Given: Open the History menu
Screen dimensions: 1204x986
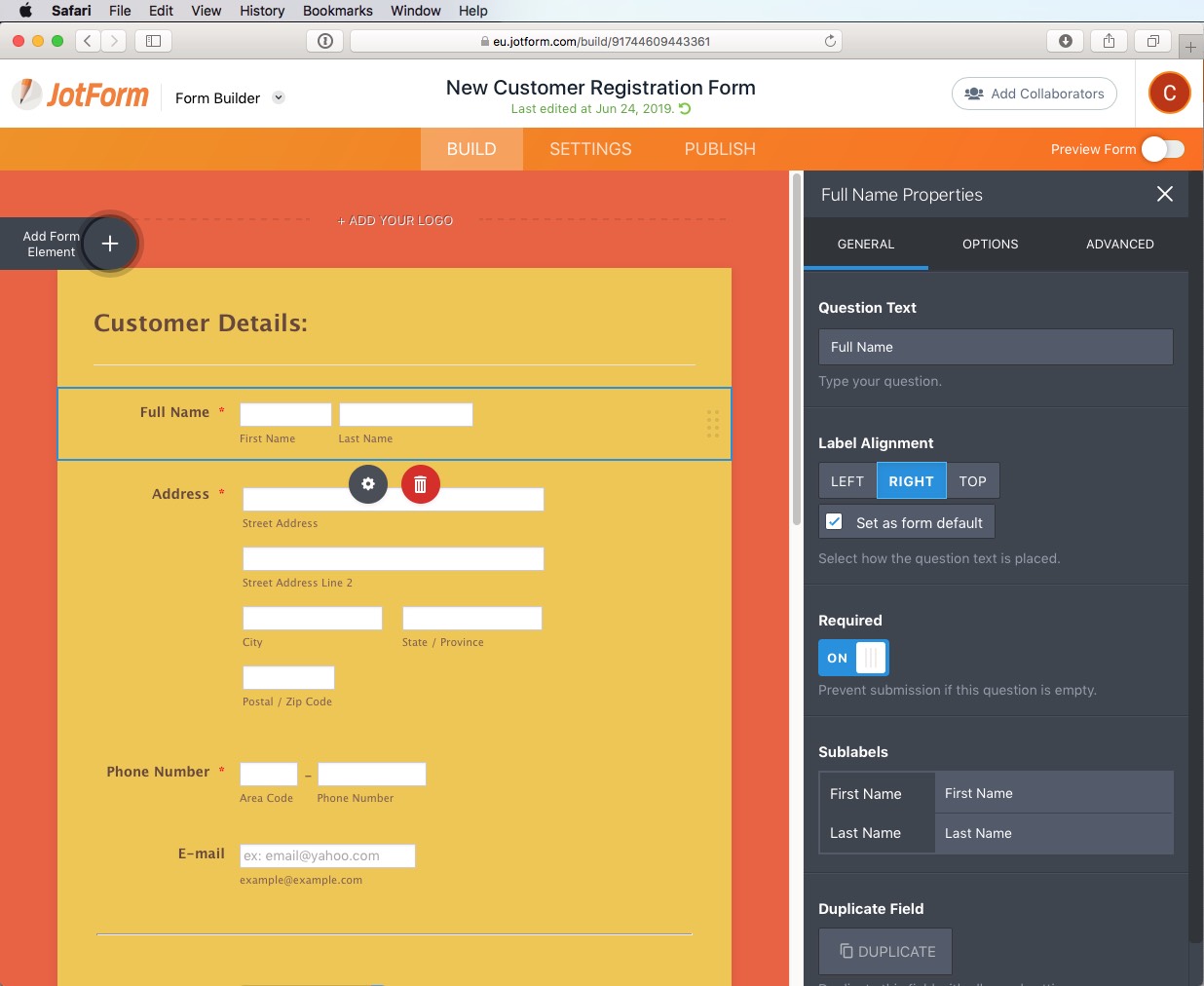Looking at the screenshot, I should point(262,11).
